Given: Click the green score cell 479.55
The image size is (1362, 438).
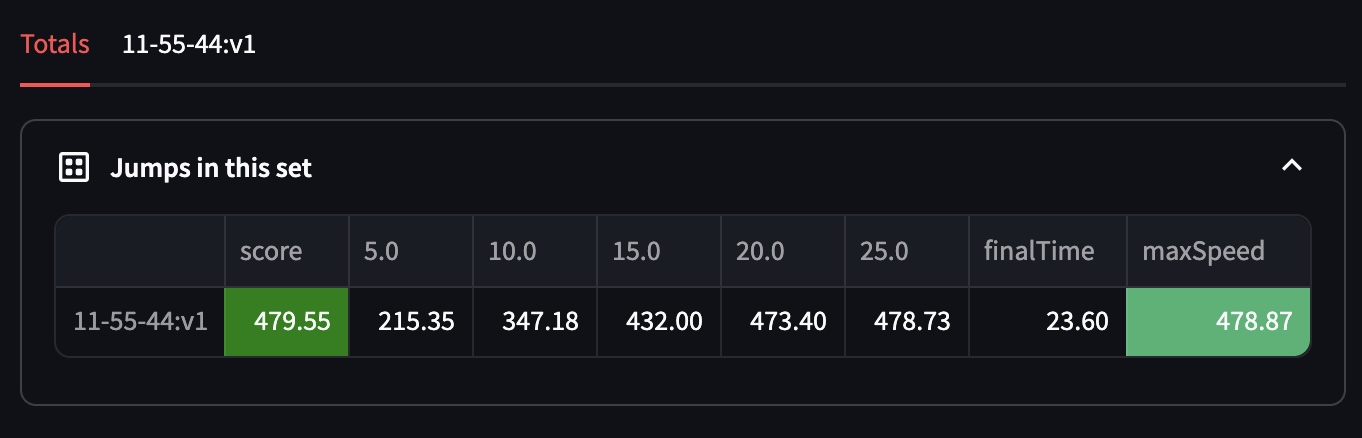Looking at the screenshot, I should (x=286, y=322).
